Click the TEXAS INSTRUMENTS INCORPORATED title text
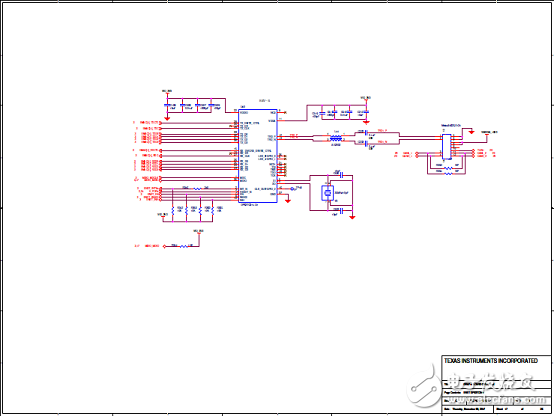The image size is (554, 416). pos(491,361)
